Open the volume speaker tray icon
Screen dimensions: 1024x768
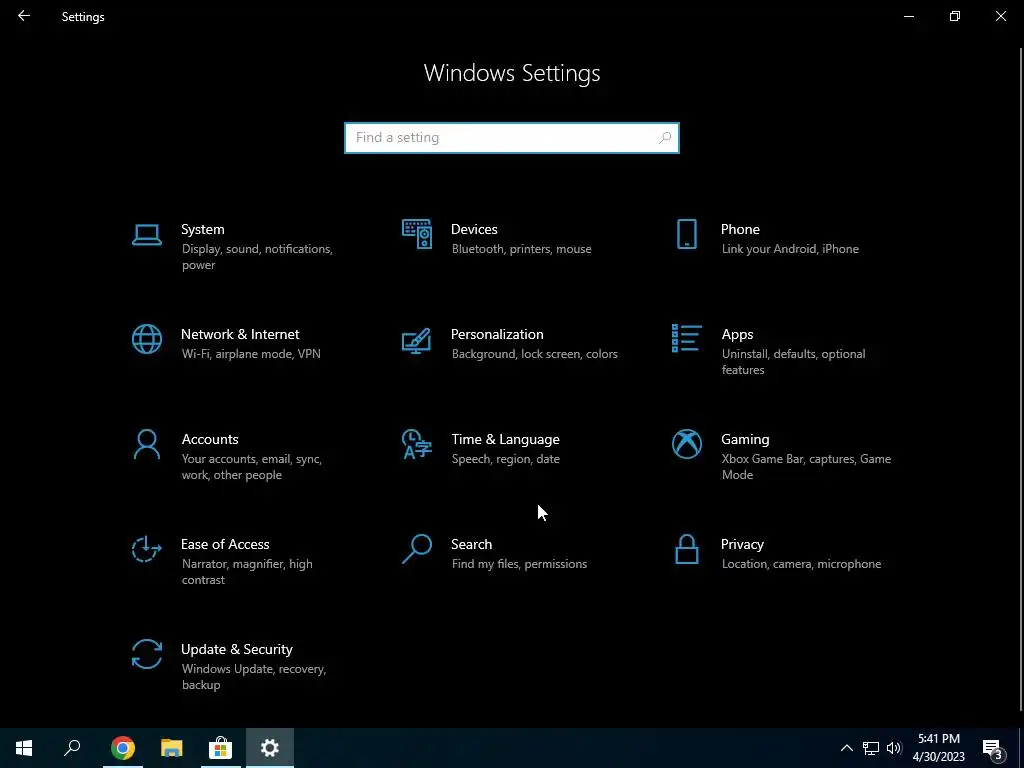894,748
